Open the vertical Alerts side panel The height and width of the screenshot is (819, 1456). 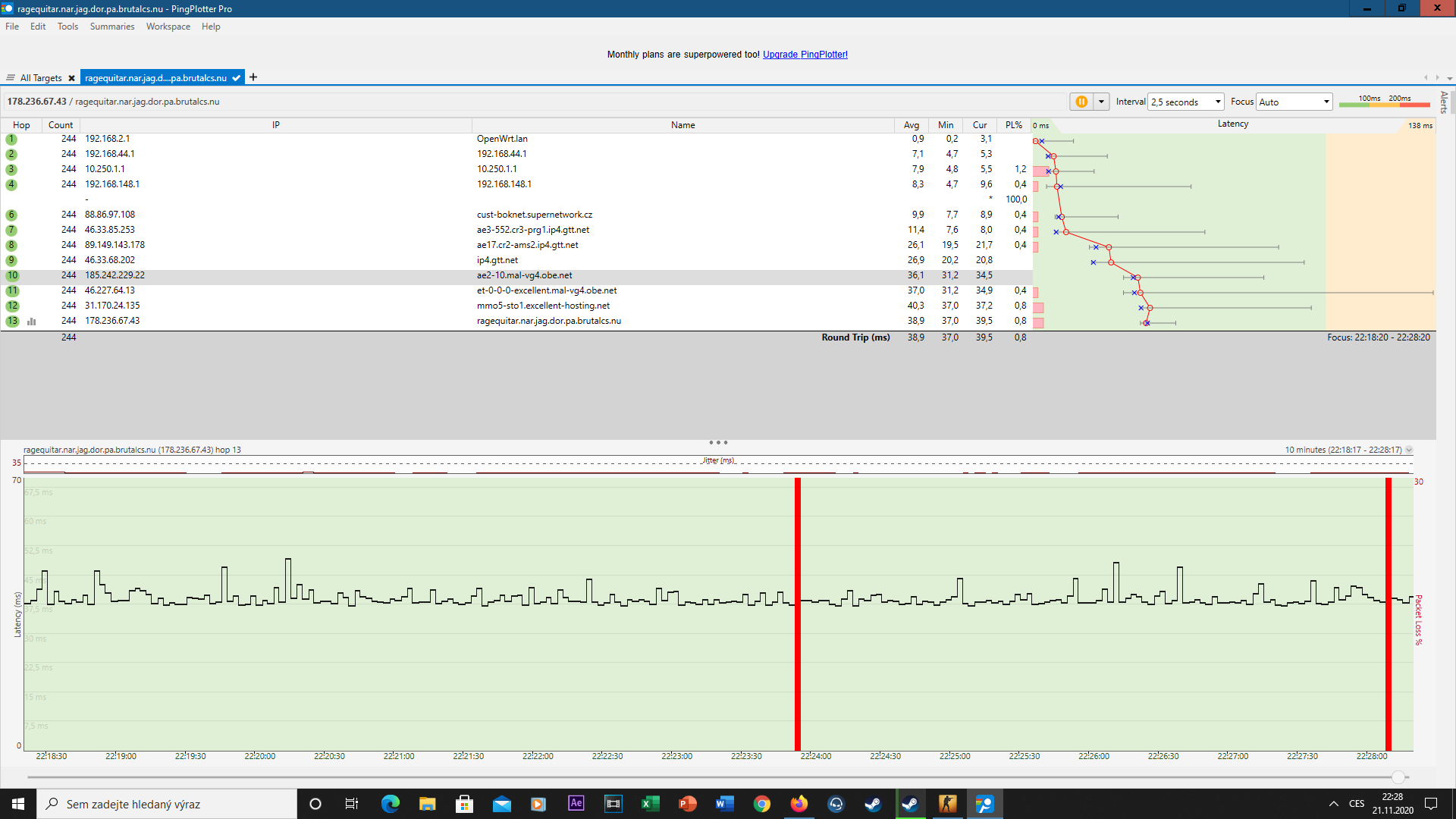(1445, 102)
